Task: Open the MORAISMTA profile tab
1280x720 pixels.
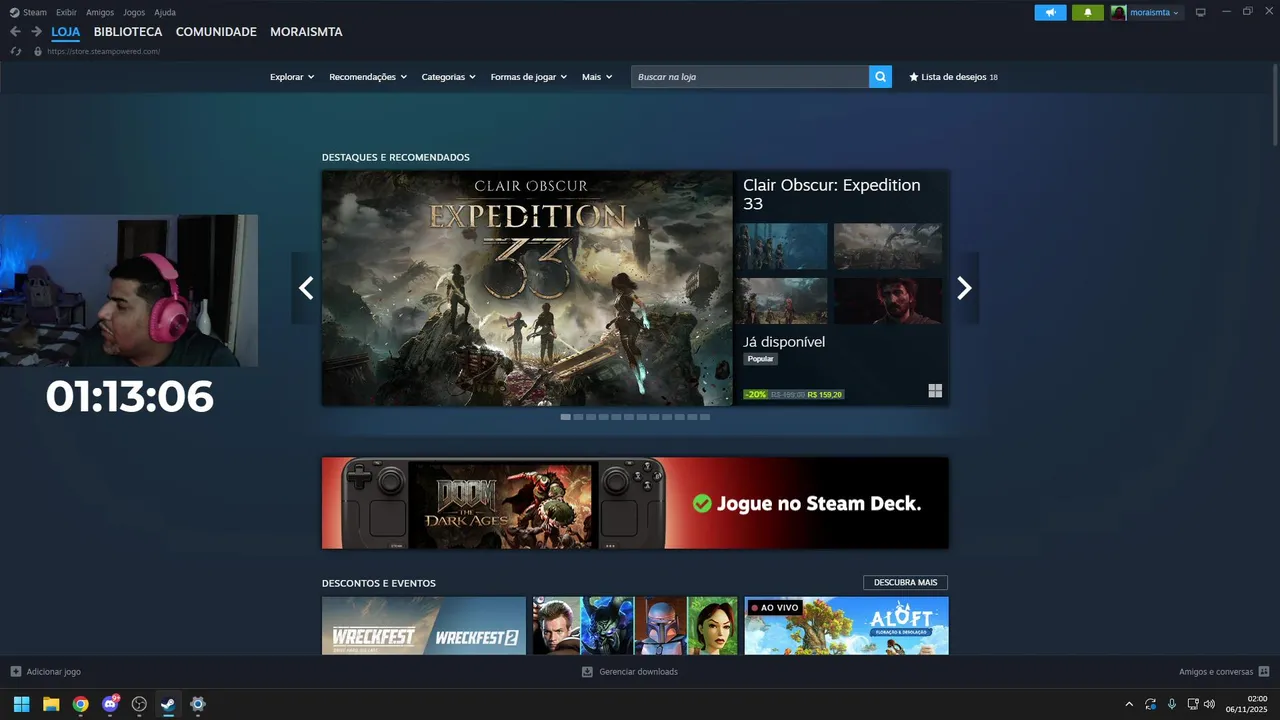Action: click(306, 32)
